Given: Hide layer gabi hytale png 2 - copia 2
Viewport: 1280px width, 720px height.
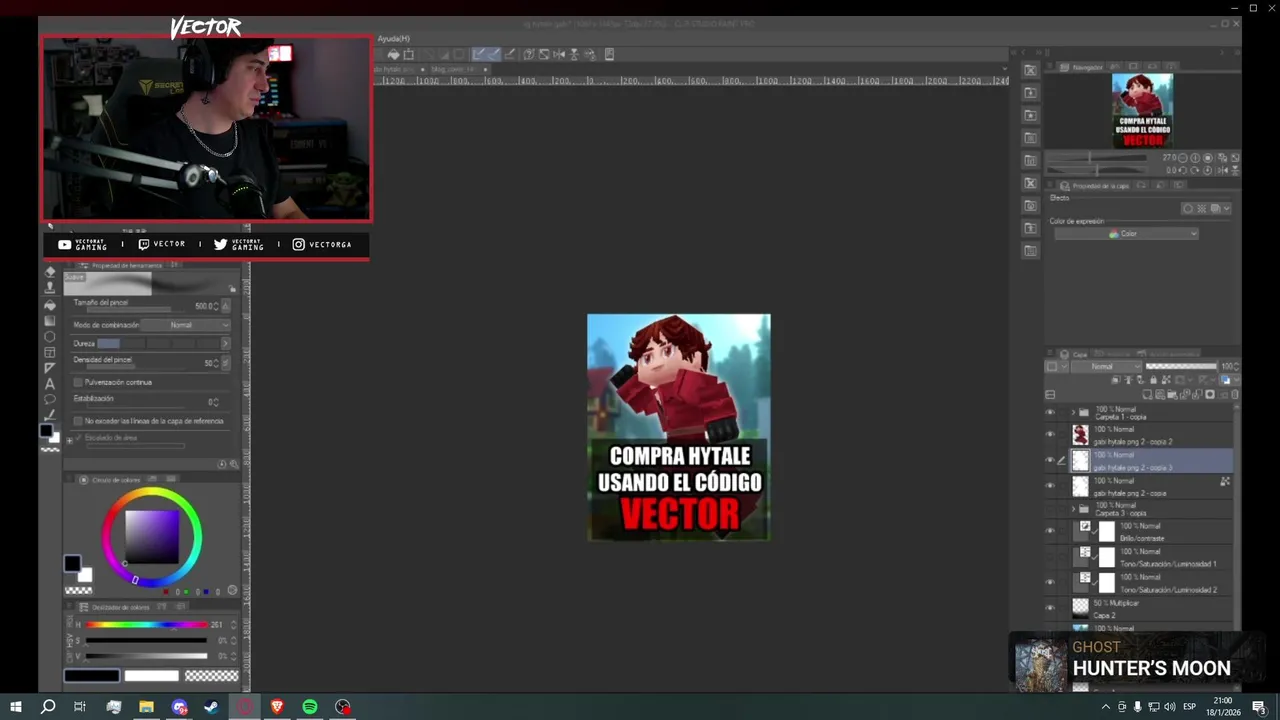Looking at the screenshot, I should (x=1050, y=435).
